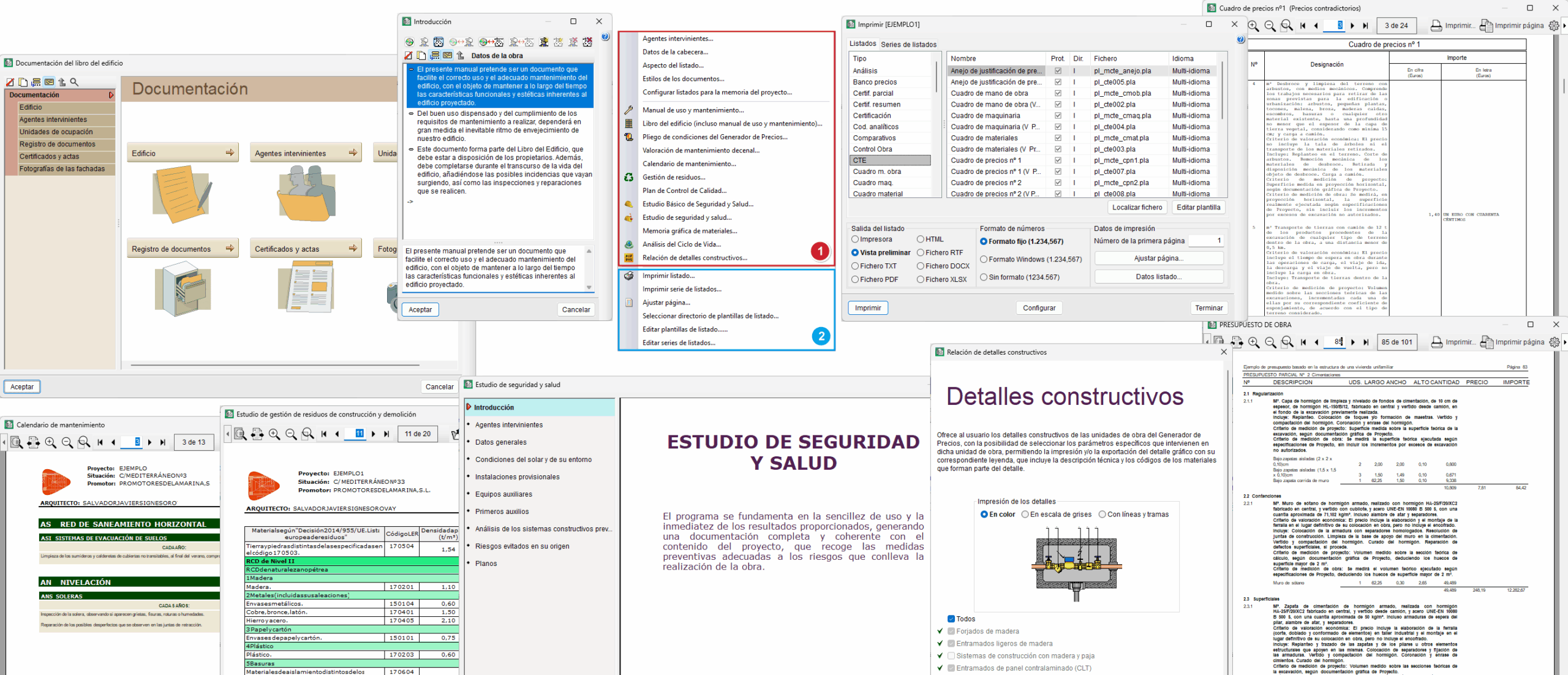Select Fichero PDF output option
Viewport: 1568px width, 675px height.
856,279
